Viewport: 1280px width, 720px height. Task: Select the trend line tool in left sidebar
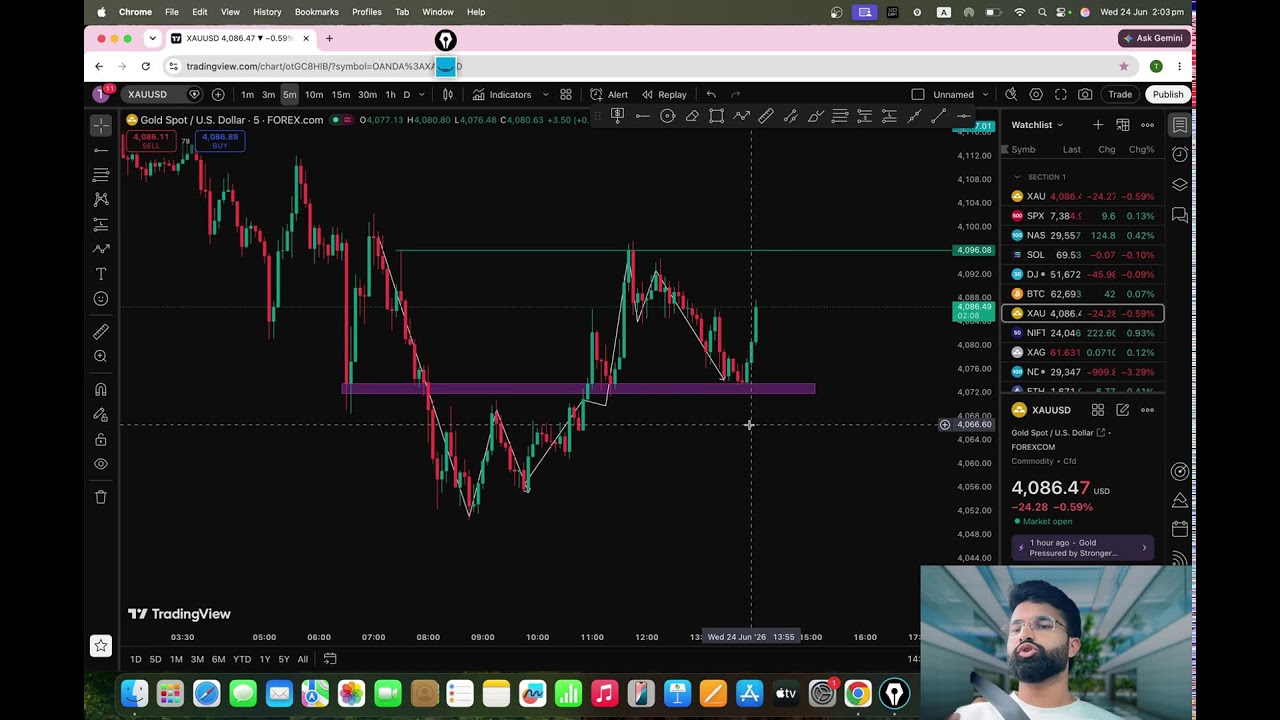click(x=101, y=150)
